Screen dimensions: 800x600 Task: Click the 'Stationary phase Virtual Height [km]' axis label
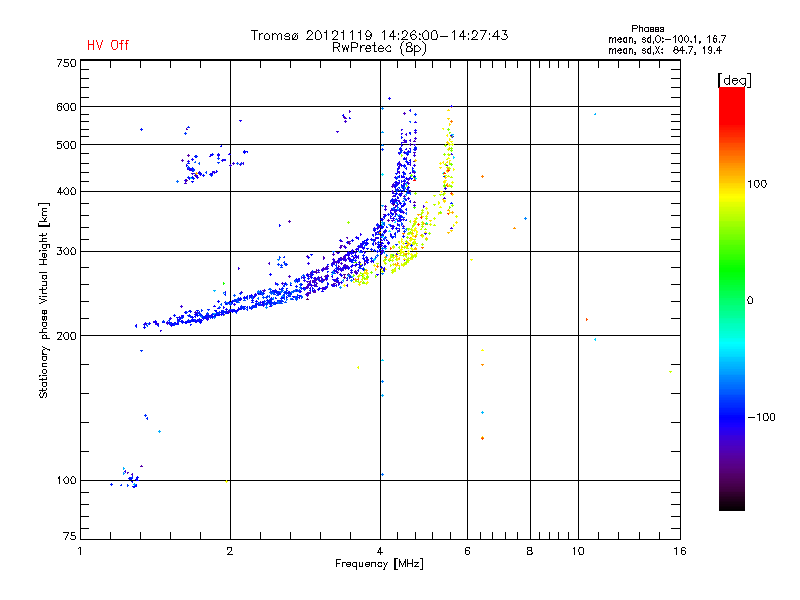pyautogui.click(x=44, y=300)
